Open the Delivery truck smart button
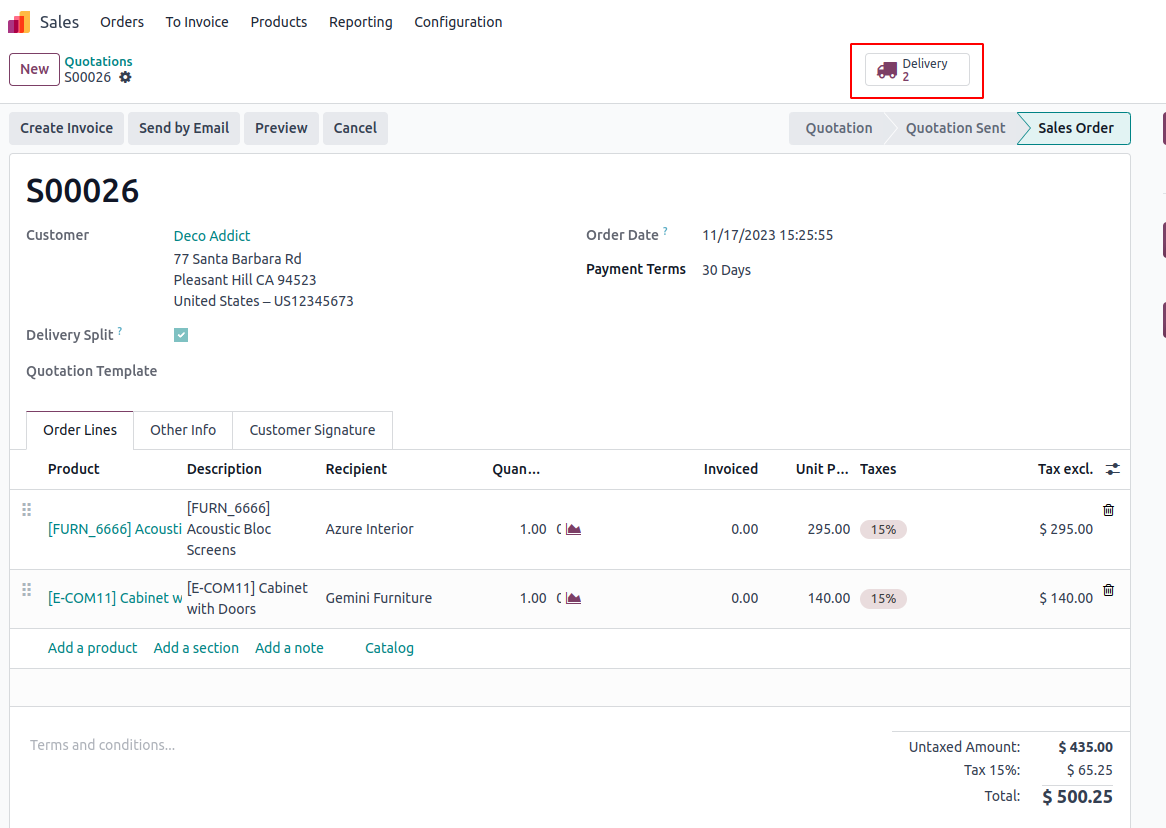1166x828 pixels. click(917, 70)
